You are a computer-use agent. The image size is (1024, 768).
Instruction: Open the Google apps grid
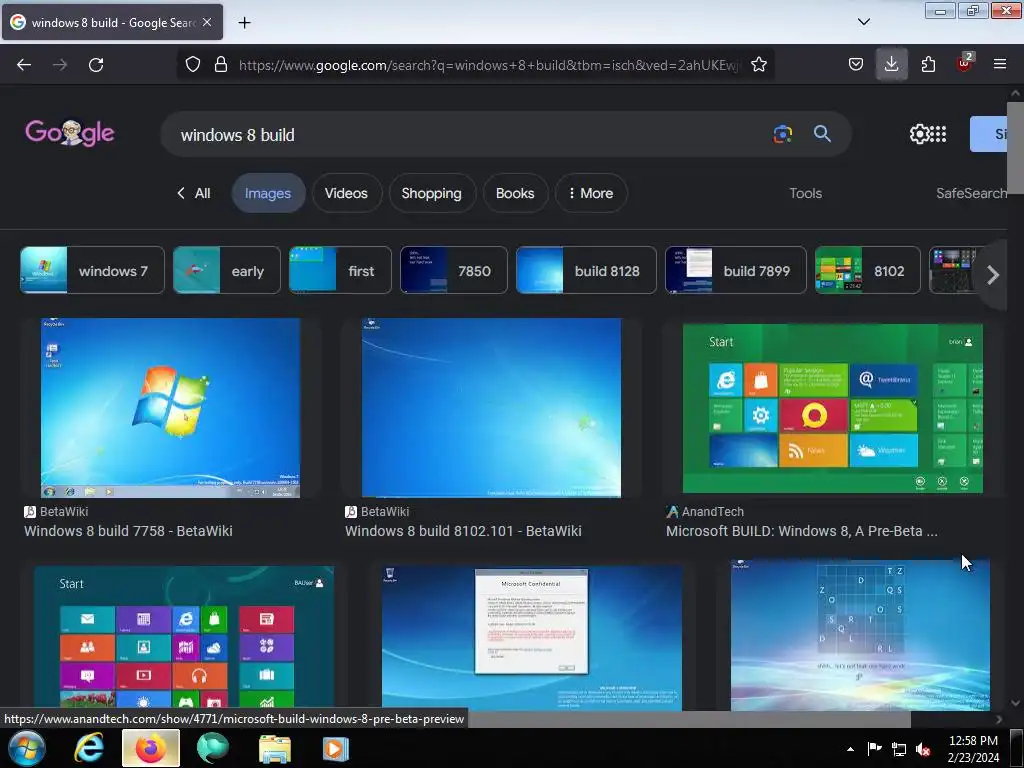(938, 134)
